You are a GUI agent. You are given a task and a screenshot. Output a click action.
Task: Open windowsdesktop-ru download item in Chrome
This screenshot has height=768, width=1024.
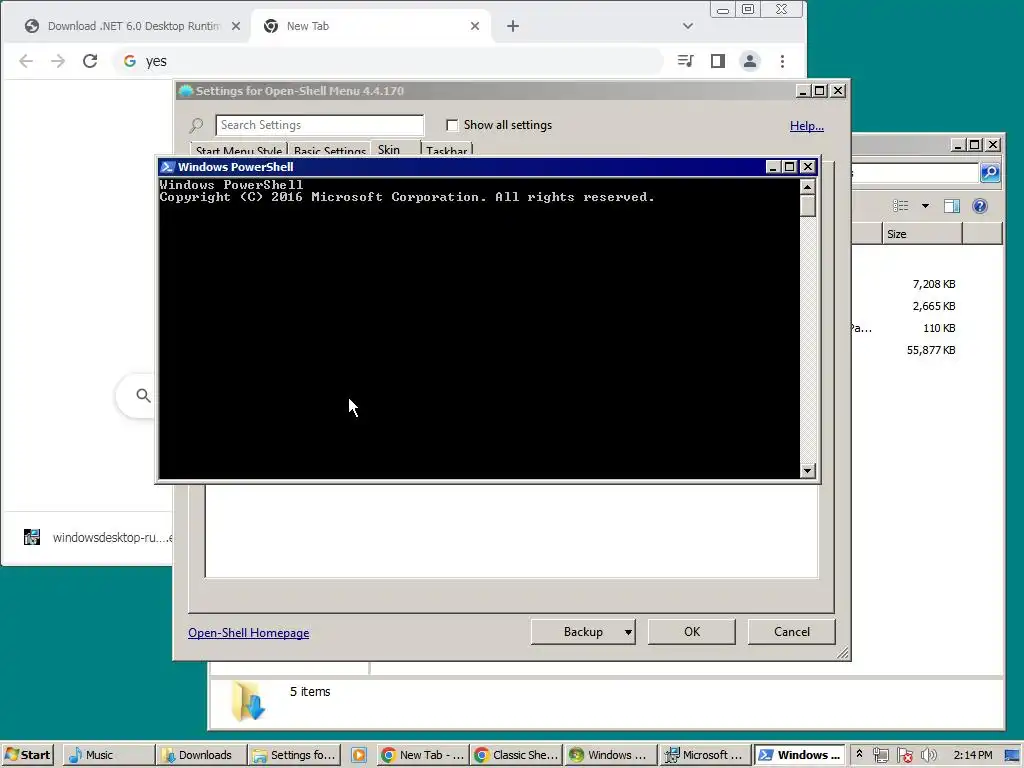point(98,537)
